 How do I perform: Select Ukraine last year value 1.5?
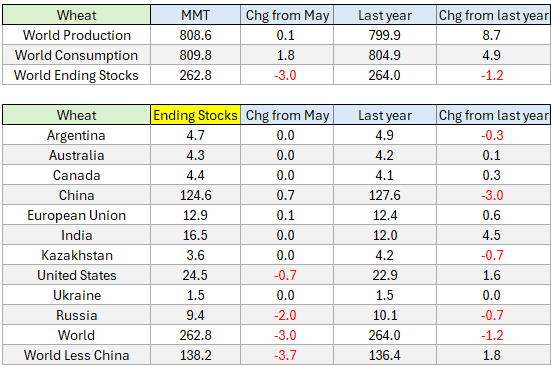385,296
